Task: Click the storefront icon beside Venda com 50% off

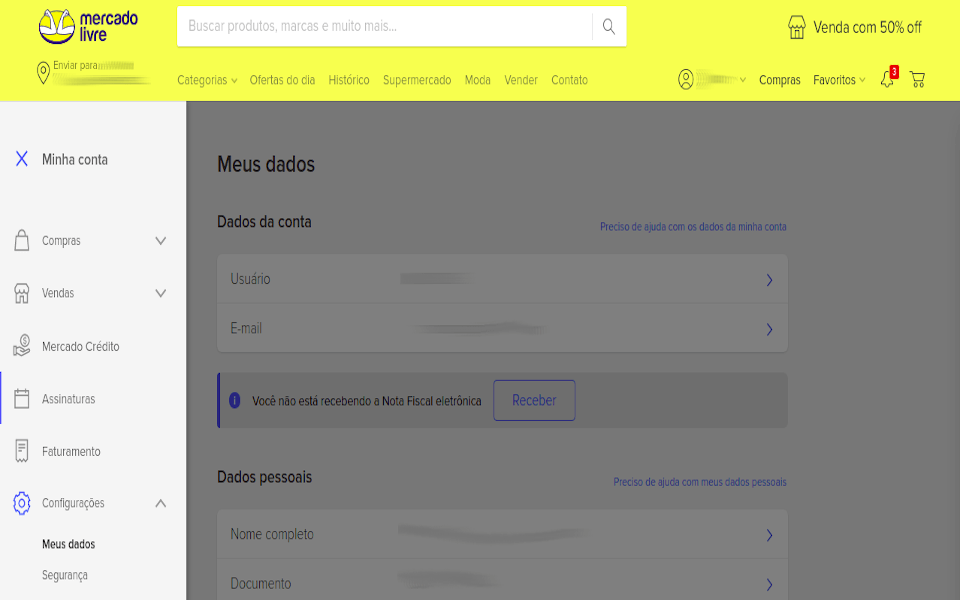Action: [797, 28]
